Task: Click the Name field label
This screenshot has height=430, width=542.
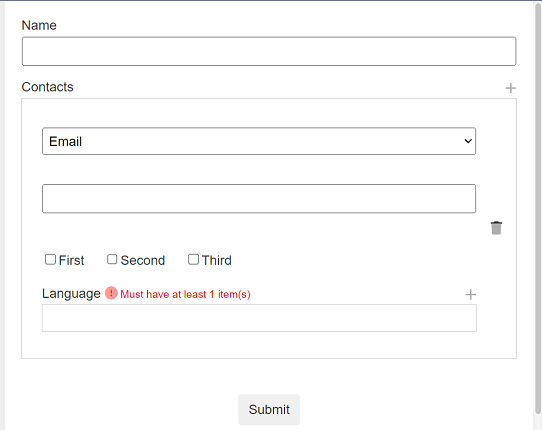Action: pos(39,25)
